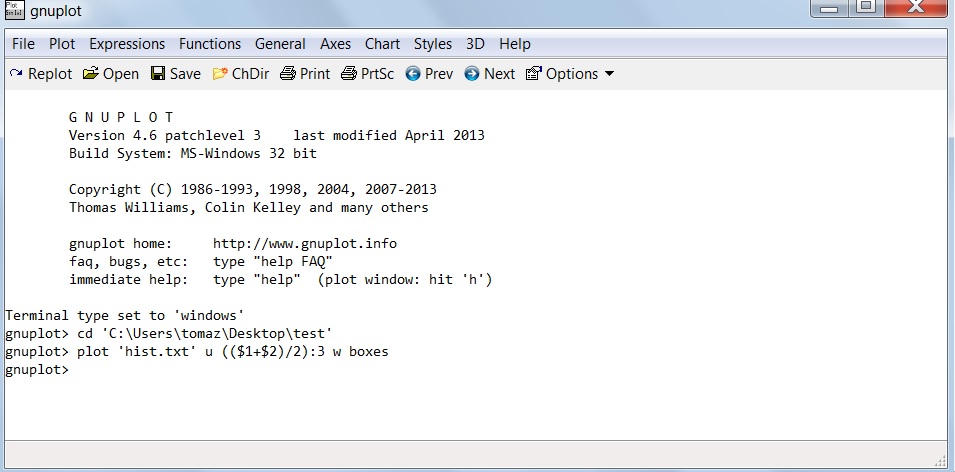Click the 'type "help FAQ"' text
Image resolution: width=955 pixels, height=472 pixels.
tap(273, 262)
